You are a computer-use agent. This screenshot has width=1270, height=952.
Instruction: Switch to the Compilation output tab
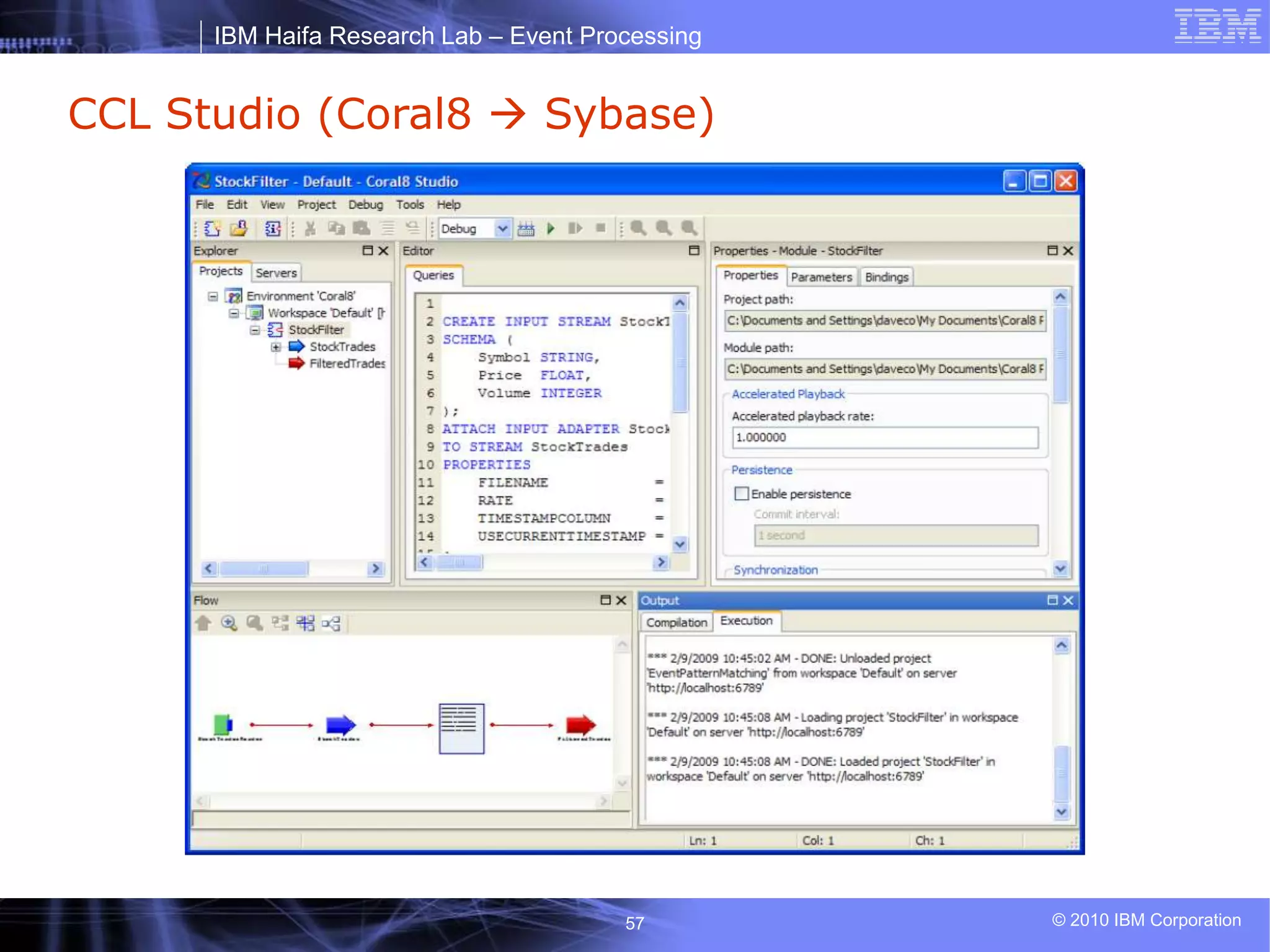pyautogui.click(x=677, y=622)
